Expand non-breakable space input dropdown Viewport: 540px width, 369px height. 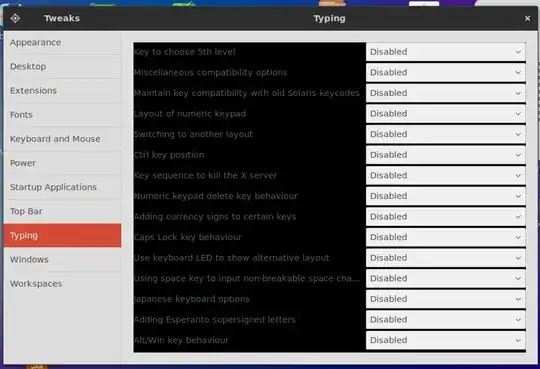tap(446, 278)
